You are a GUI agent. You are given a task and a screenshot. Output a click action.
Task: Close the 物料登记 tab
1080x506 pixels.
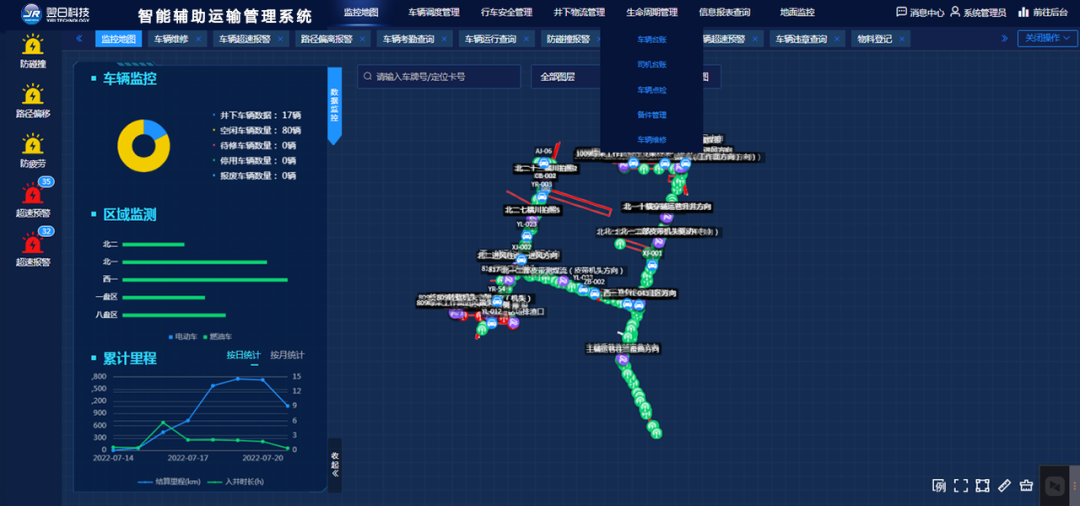(x=902, y=39)
